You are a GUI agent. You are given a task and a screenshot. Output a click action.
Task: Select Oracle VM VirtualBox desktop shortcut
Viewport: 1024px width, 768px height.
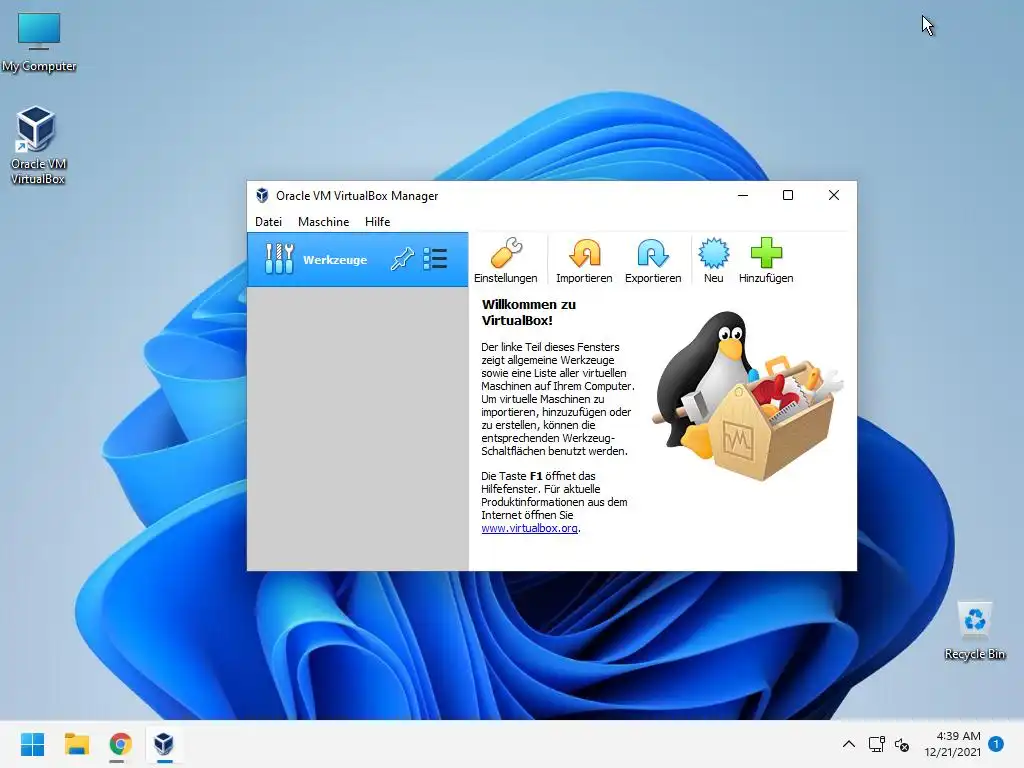tap(38, 145)
